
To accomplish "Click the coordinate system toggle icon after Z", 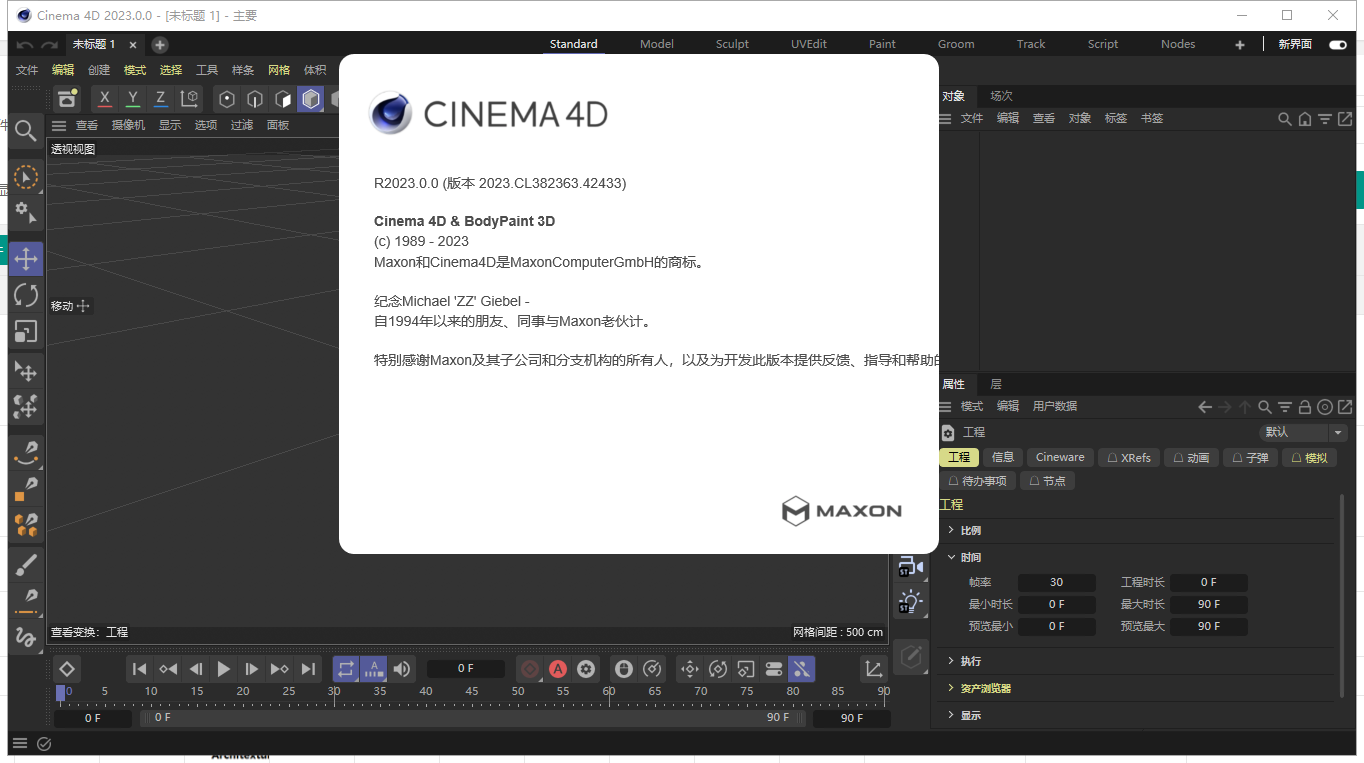I will pos(189,98).
